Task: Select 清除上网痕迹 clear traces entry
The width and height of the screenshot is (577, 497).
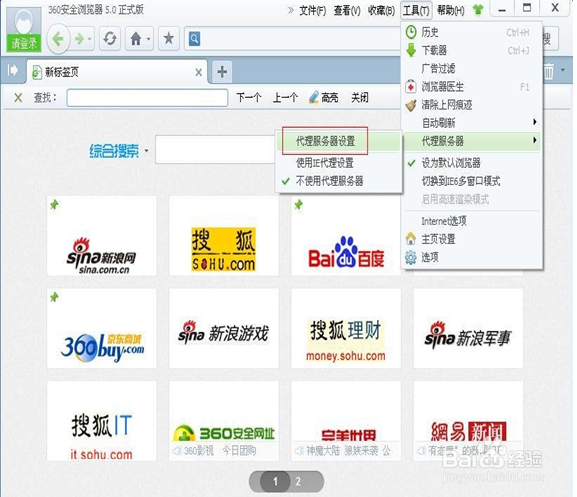Action: (472, 105)
